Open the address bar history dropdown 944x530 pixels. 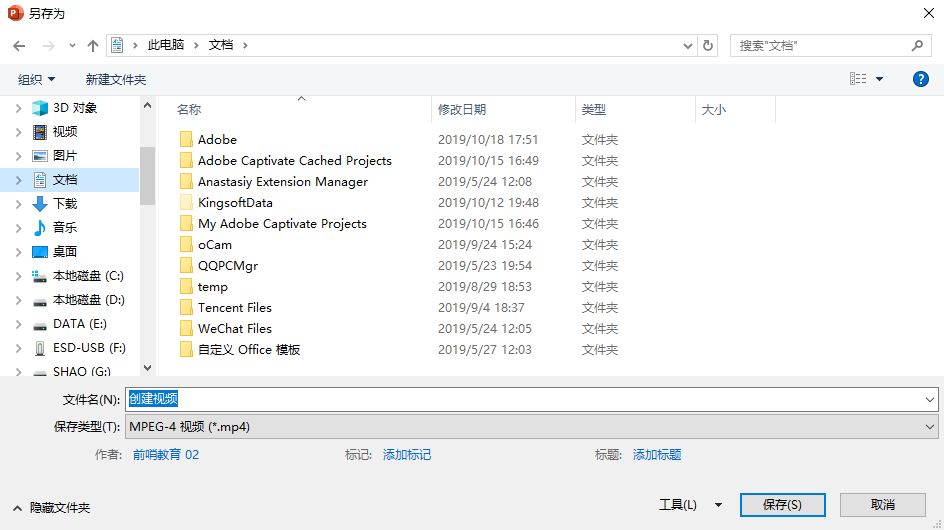point(688,46)
